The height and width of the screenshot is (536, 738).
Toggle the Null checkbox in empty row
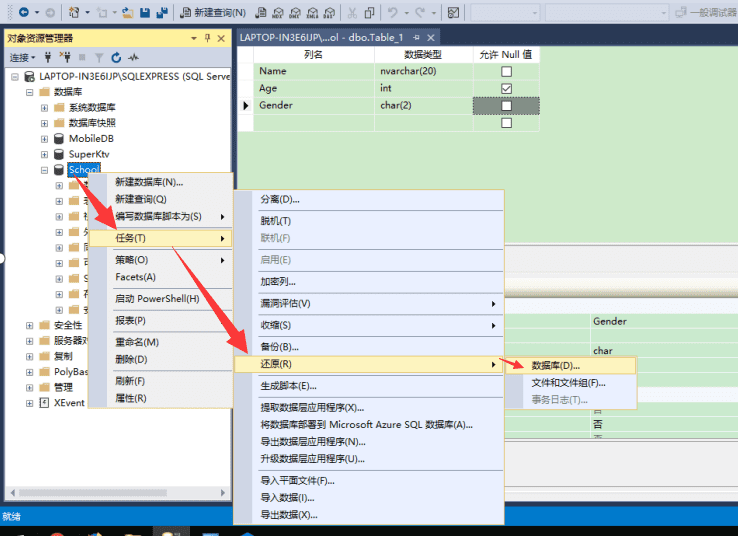click(x=506, y=123)
